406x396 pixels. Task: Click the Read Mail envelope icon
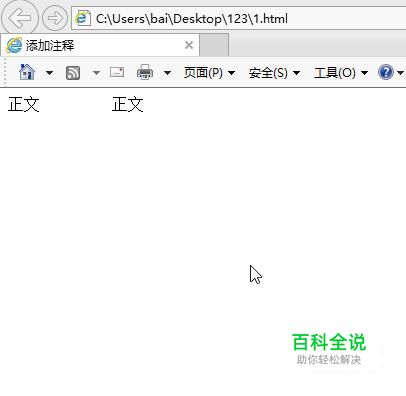(117, 72)
